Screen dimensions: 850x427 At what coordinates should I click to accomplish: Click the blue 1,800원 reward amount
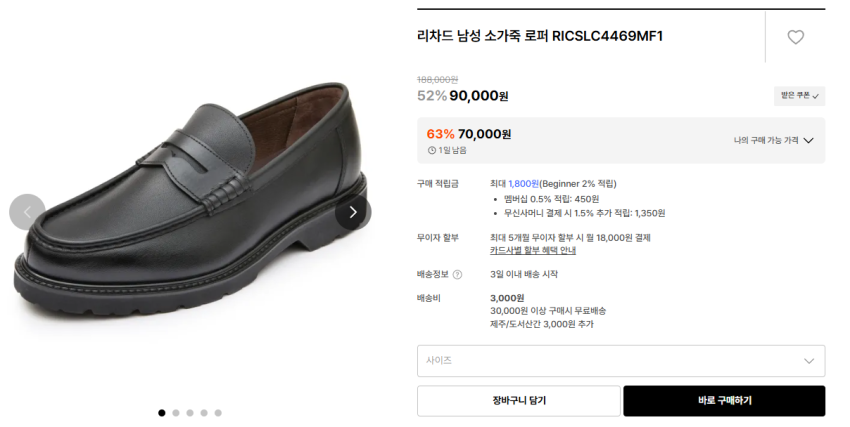(523, 184)
